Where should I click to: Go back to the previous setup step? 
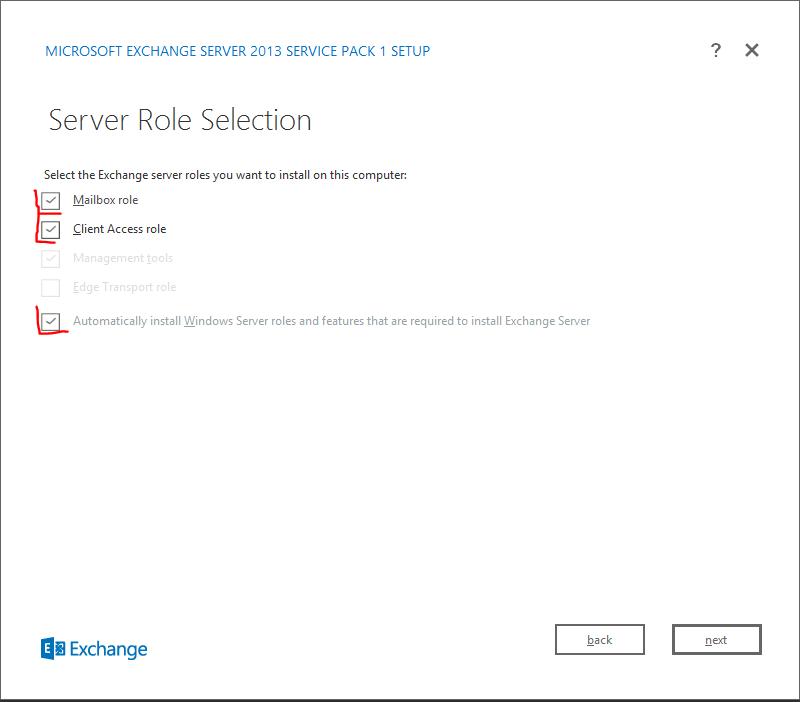click(599, 639)
